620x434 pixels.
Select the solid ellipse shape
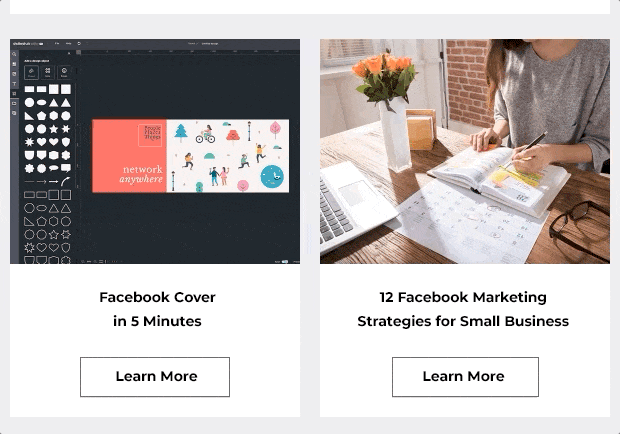point(41,103)
